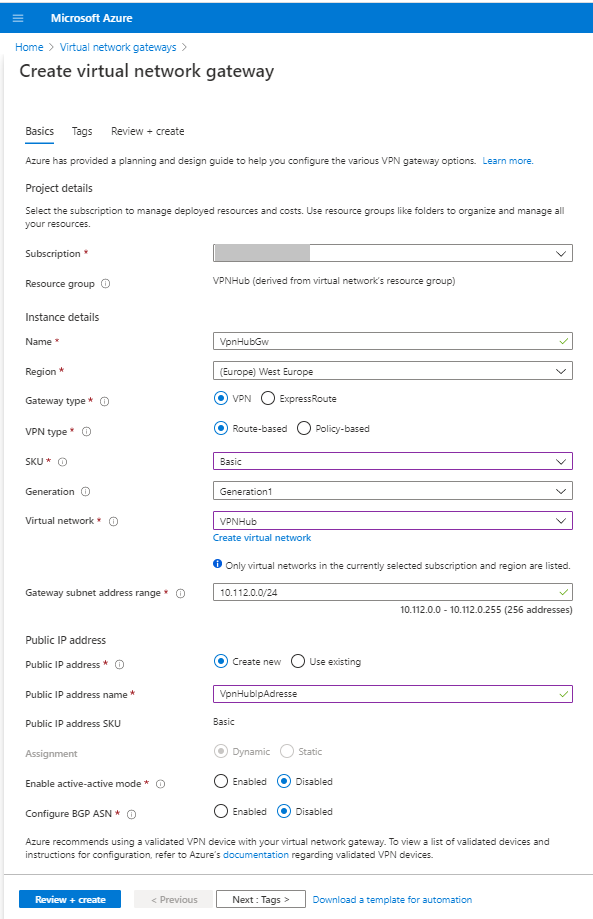This screenshot has width=593, height=919.
Task: Select the ExpressRoute gateway type
Action: tap(268, 399)
